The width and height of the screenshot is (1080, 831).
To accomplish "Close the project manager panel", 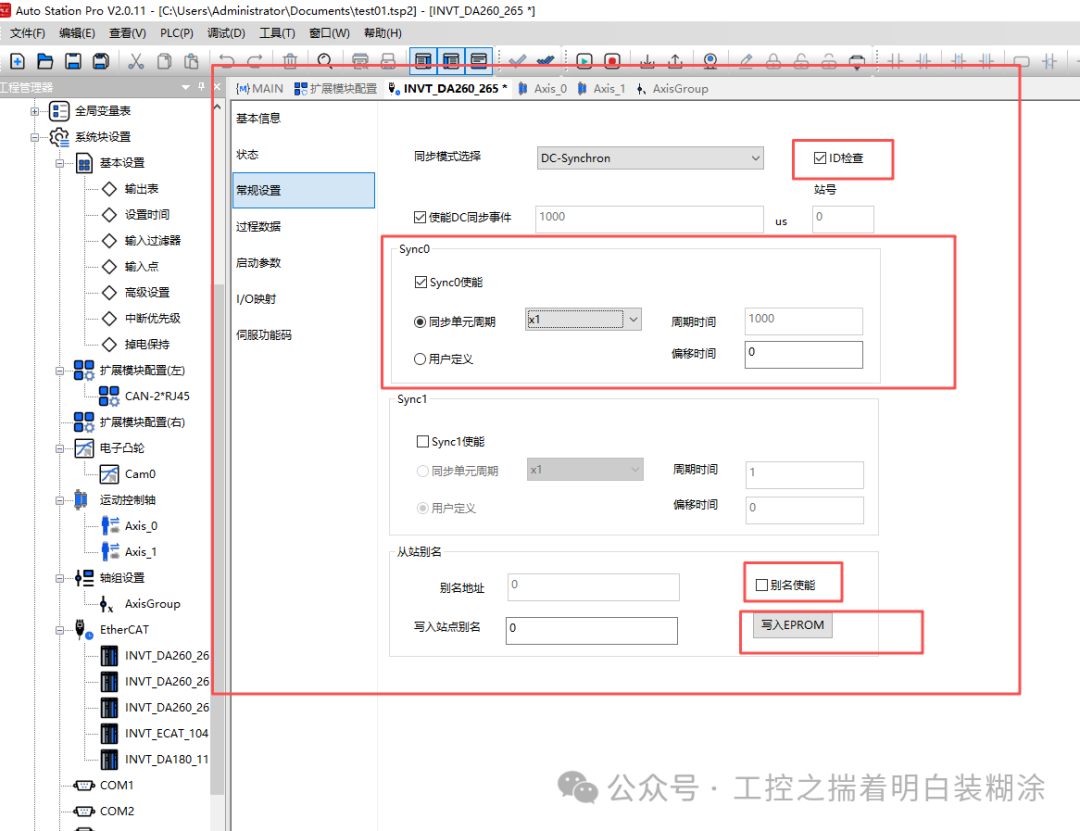I will coord(216,87).
